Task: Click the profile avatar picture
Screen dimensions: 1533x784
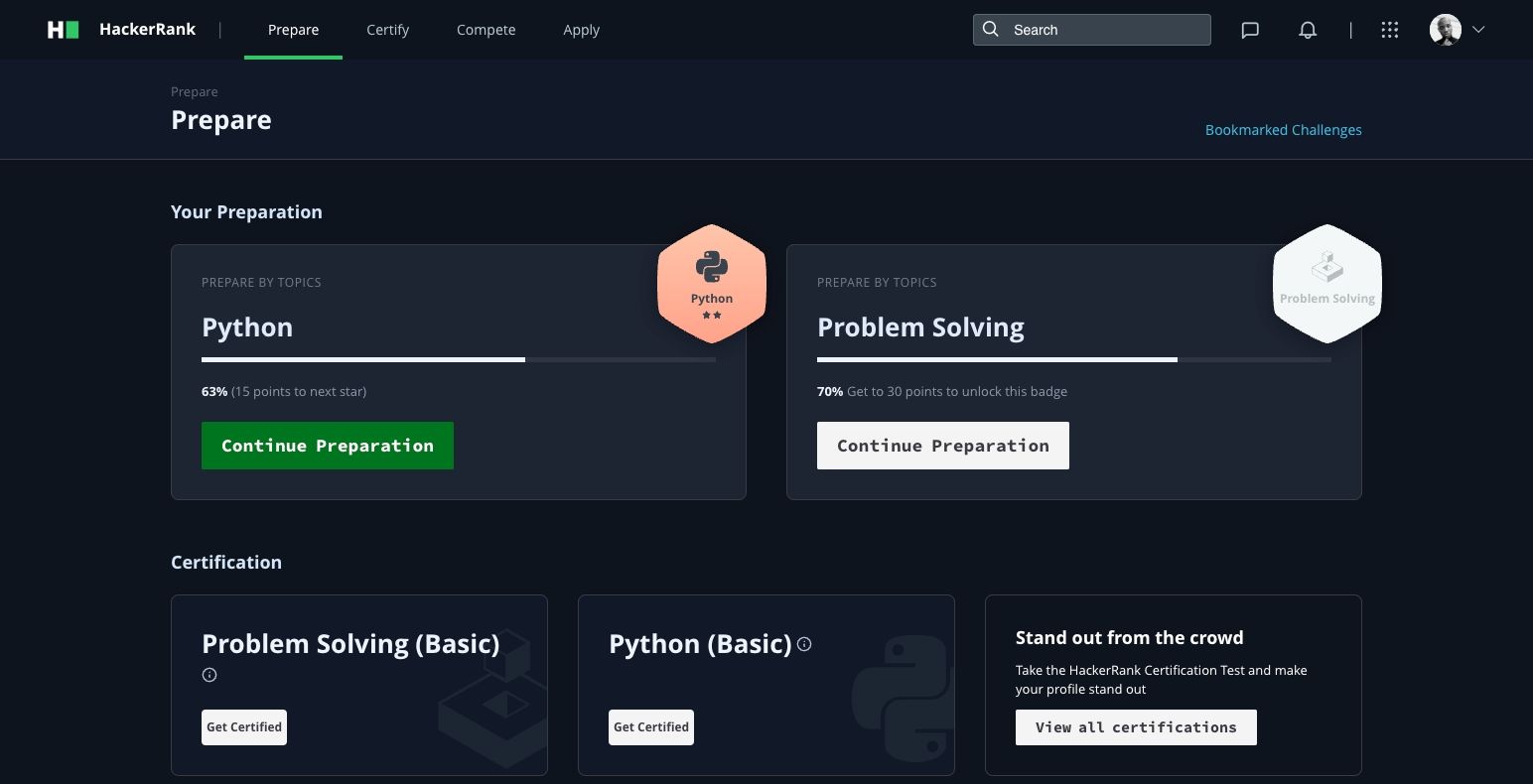Action: click(x=1446, y=29)
